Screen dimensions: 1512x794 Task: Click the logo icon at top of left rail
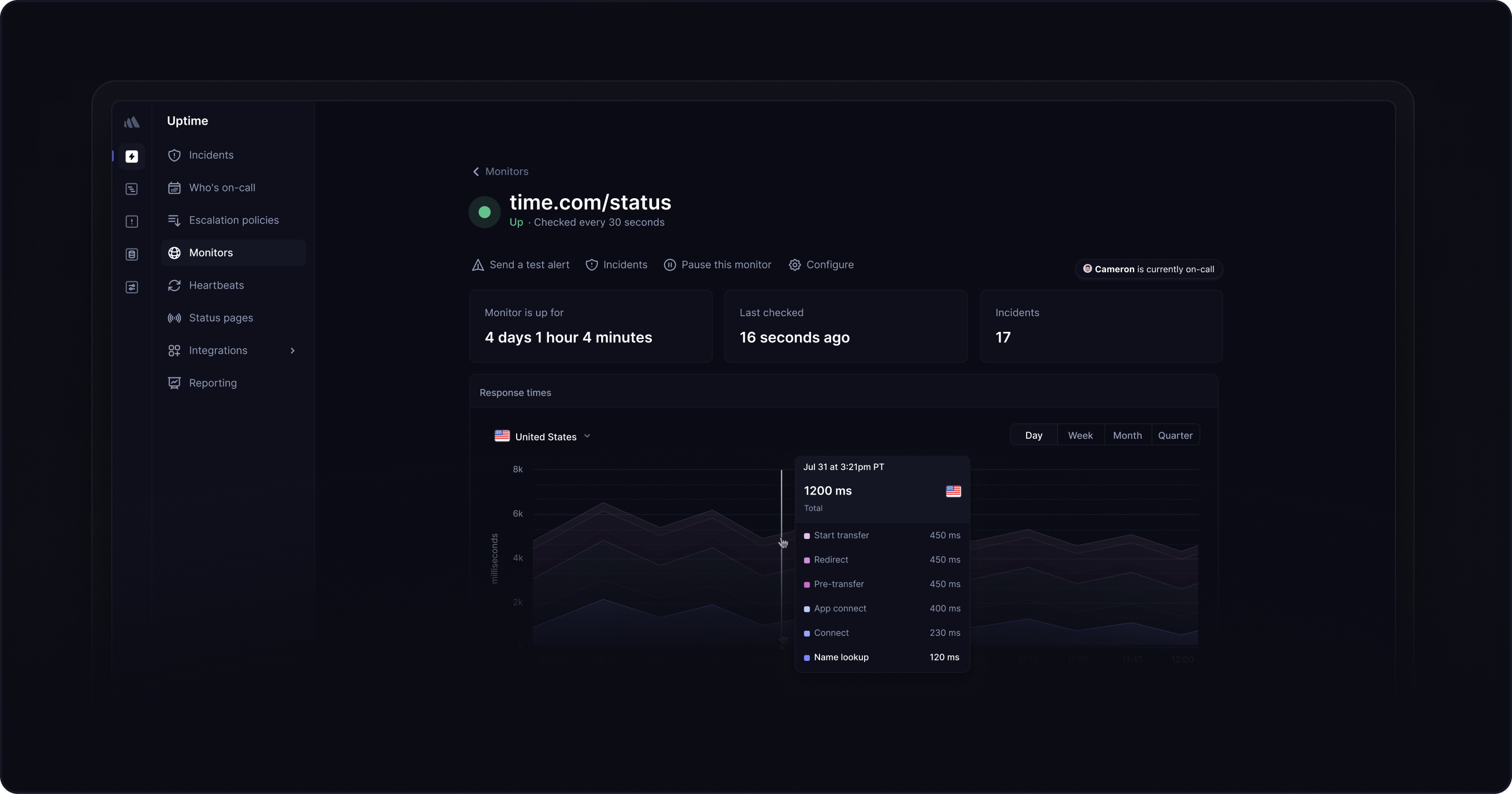pyautogui.click(x=131, y=122)
